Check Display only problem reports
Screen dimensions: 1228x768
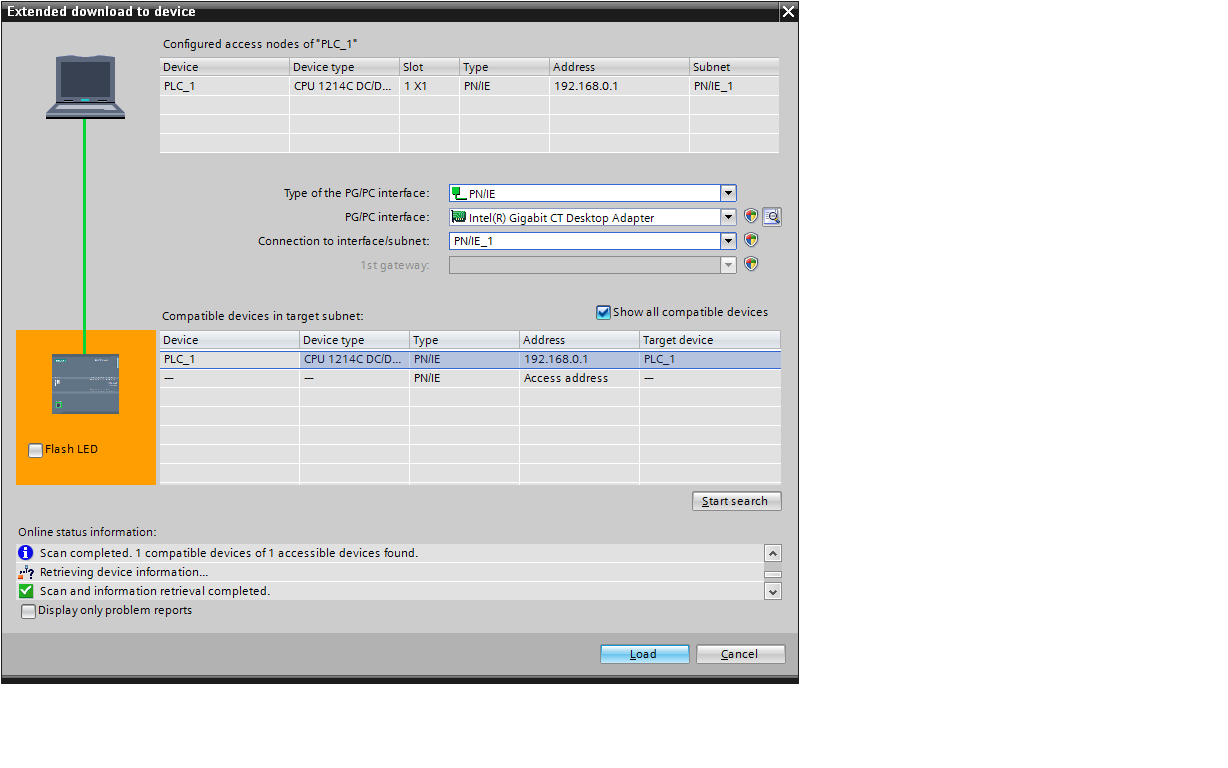click(28, 611)
